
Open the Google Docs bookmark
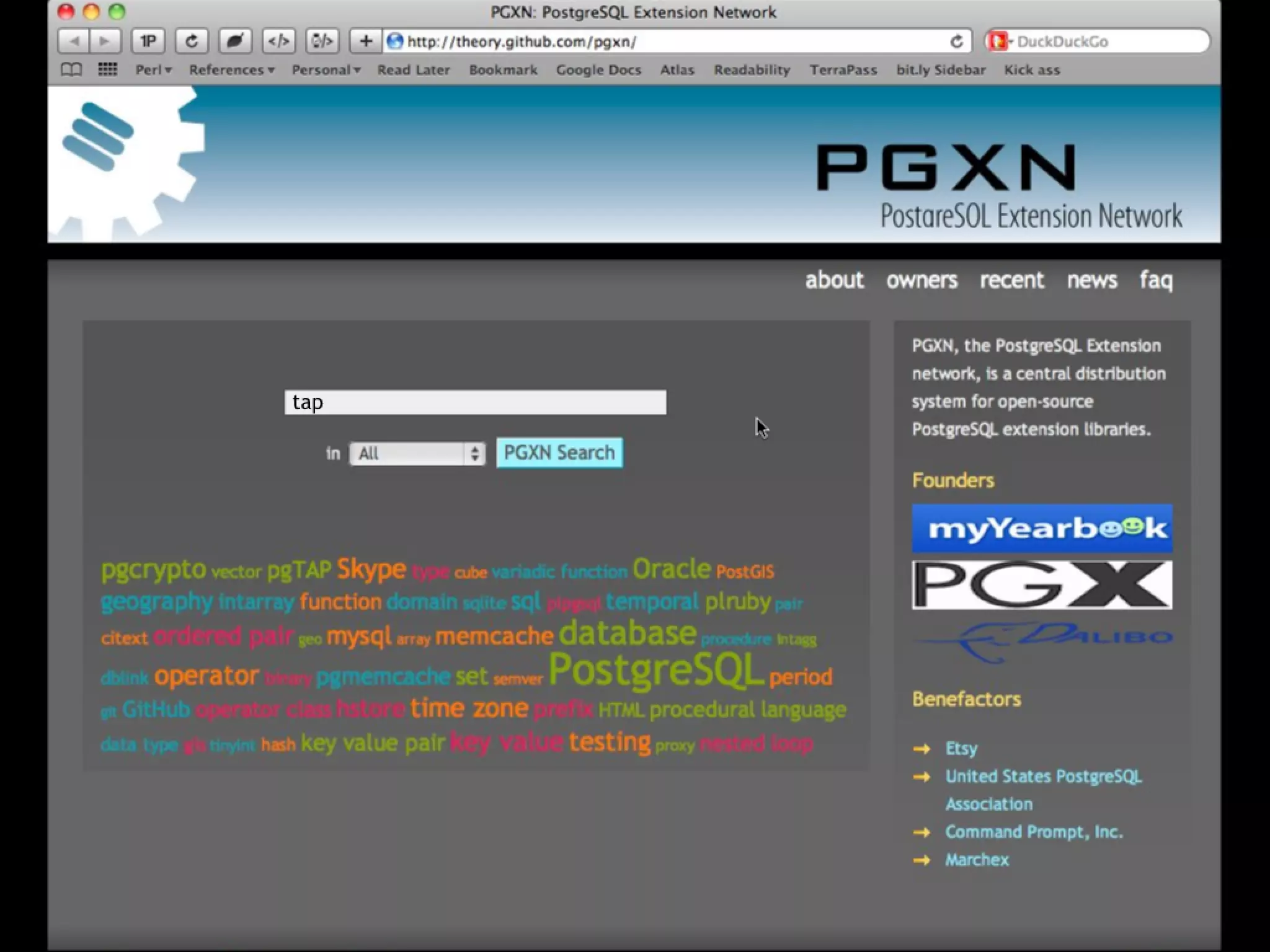[x=598, y=70]
